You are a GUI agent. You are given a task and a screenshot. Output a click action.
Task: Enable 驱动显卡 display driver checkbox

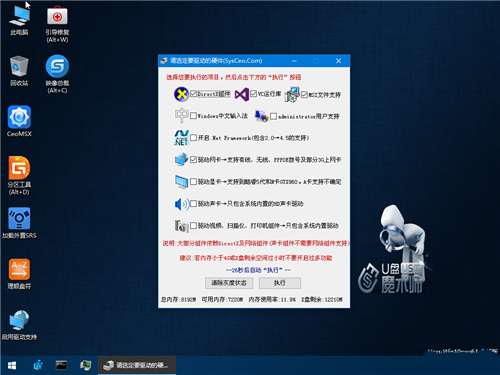tap(193, 182)
